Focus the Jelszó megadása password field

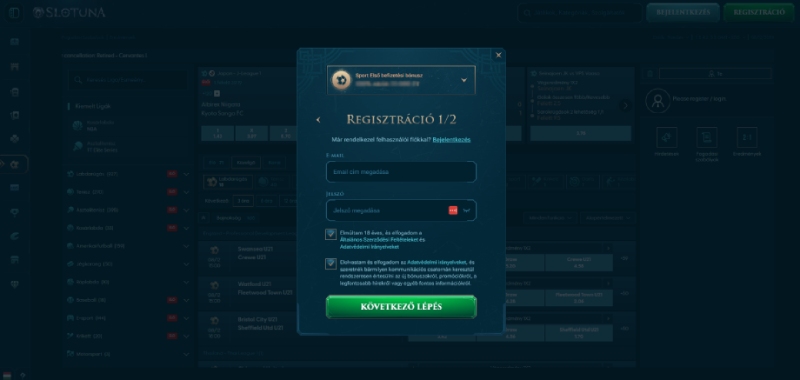click(x=401, y=210)
